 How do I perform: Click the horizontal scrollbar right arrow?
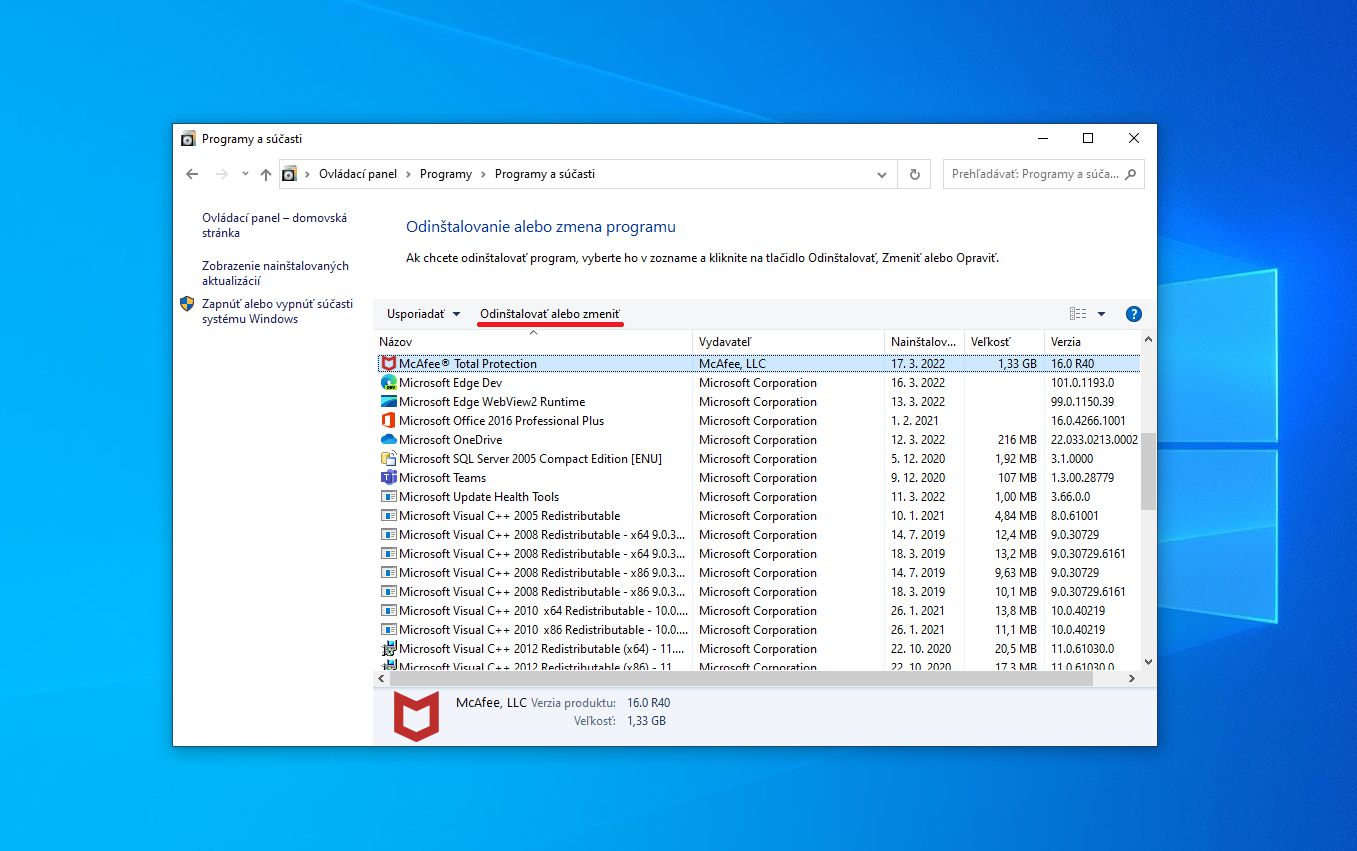pyautogui.click(x=1132, y=678)
